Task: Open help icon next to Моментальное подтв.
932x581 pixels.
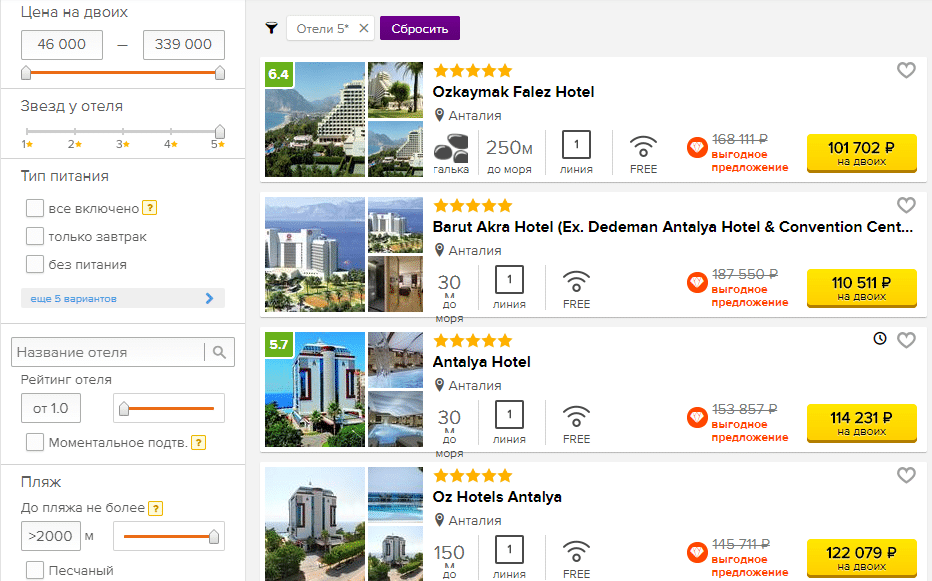Action: [x=199, y=442]
